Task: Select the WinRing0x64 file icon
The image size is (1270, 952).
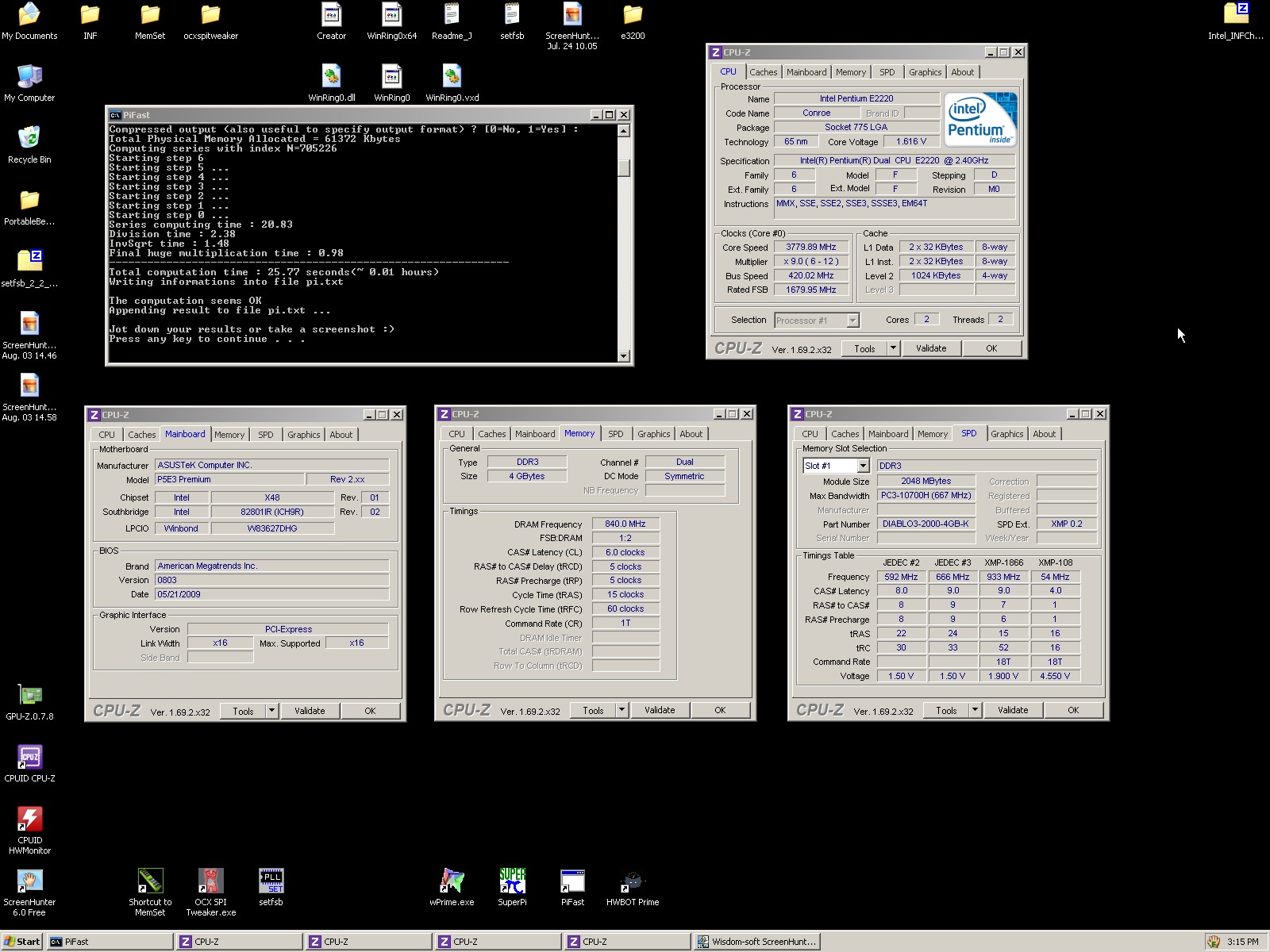Action: (391, 21)
